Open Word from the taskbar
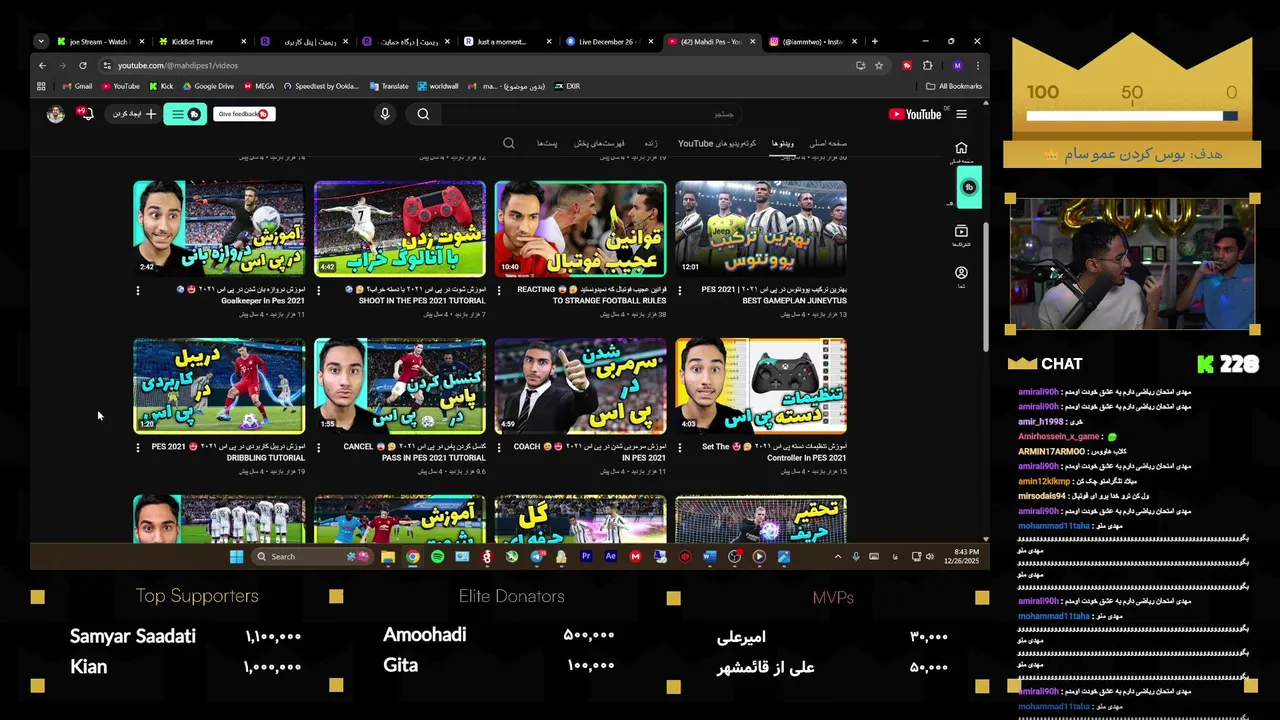The height and width of the screenshot is (720, 1280). coord(710,557)
